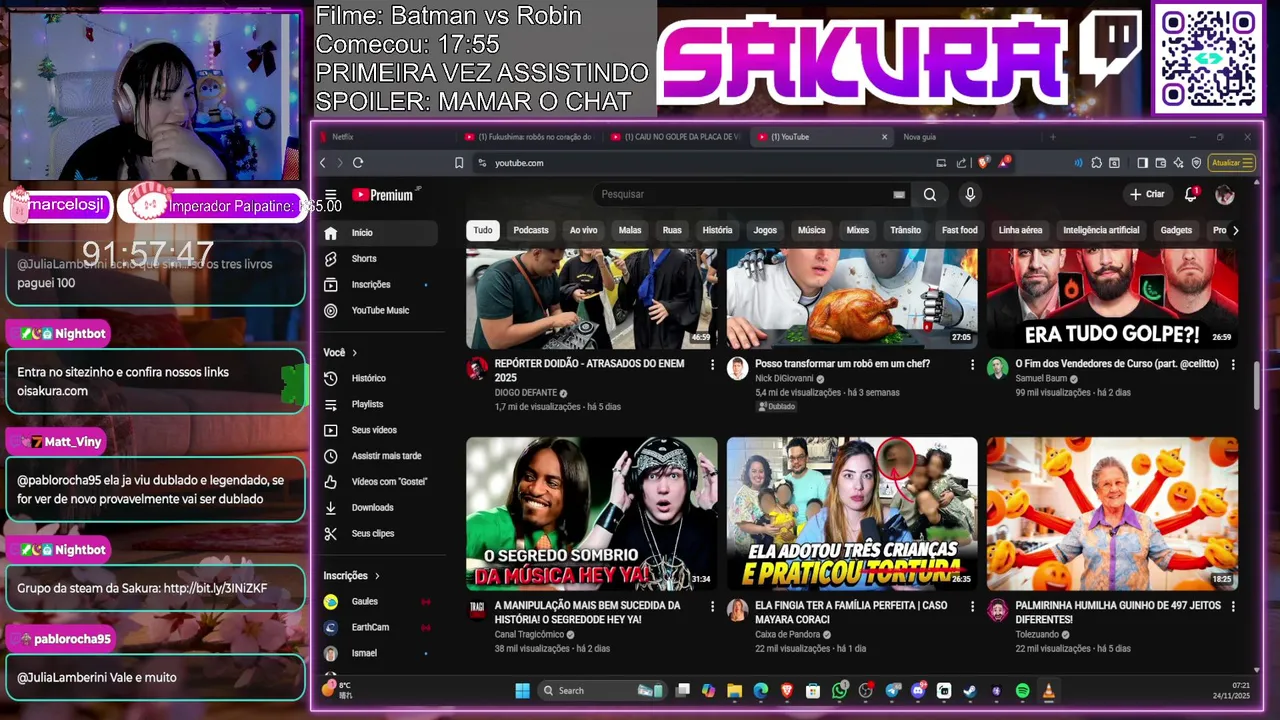Open WhatsApp from the taskbar
Screen dimensions: 1280x720
click(x=839, y=691)
